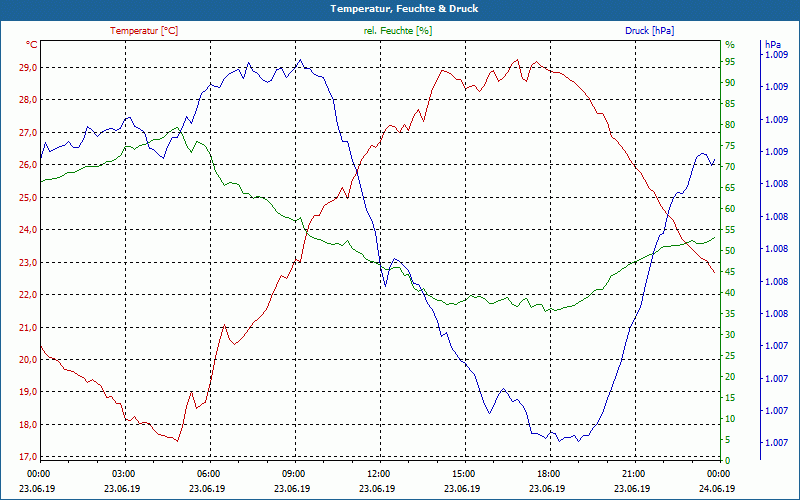This screenshot has width=800, height=500.
Task: Click green humidity axis value '35'
Action: pos(730,314)
